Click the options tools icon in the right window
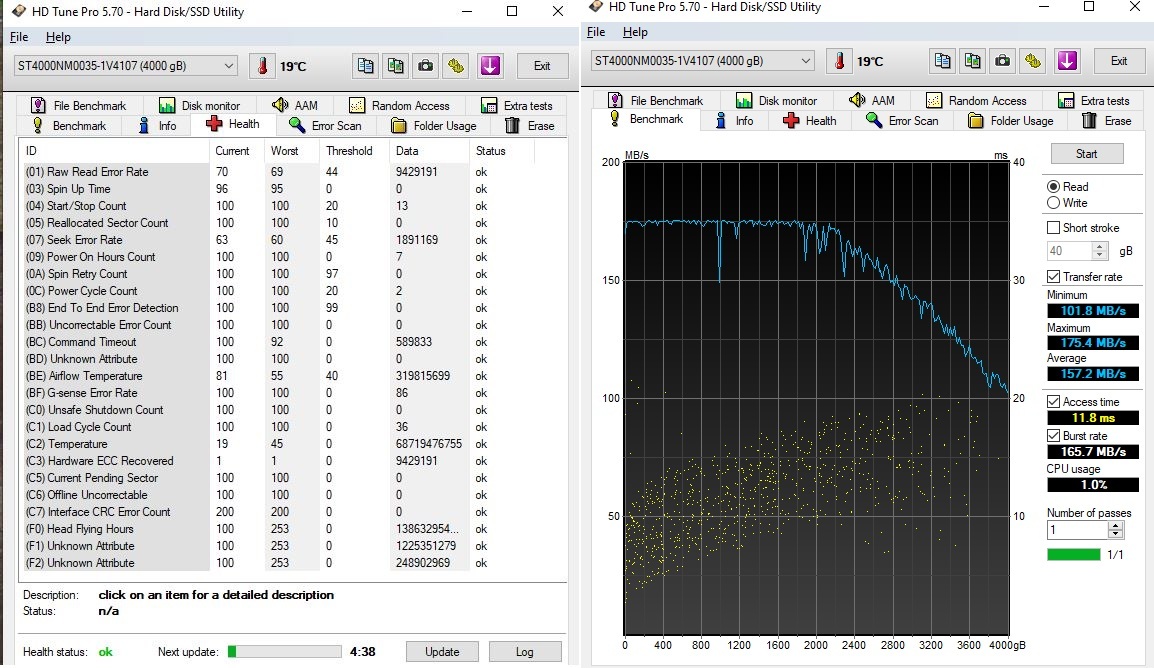 click(x=1034, y=61)
